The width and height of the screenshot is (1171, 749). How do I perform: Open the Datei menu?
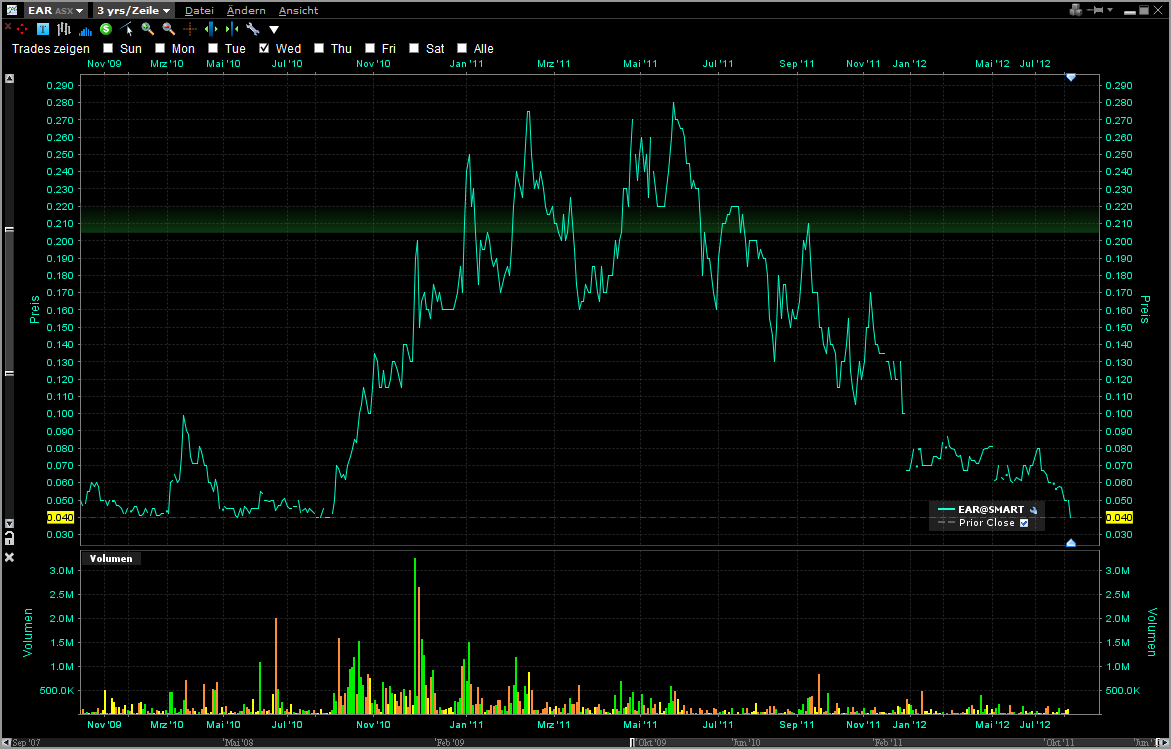coord(199,10)
